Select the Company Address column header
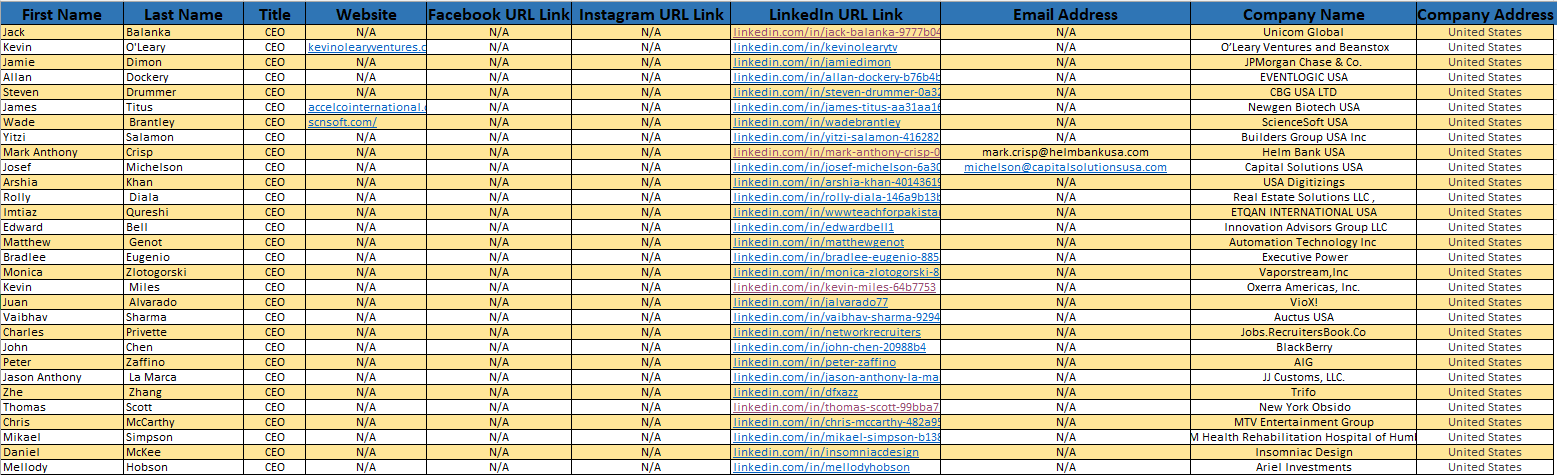Screen dimensions: 1557x475 [1485, 14]
